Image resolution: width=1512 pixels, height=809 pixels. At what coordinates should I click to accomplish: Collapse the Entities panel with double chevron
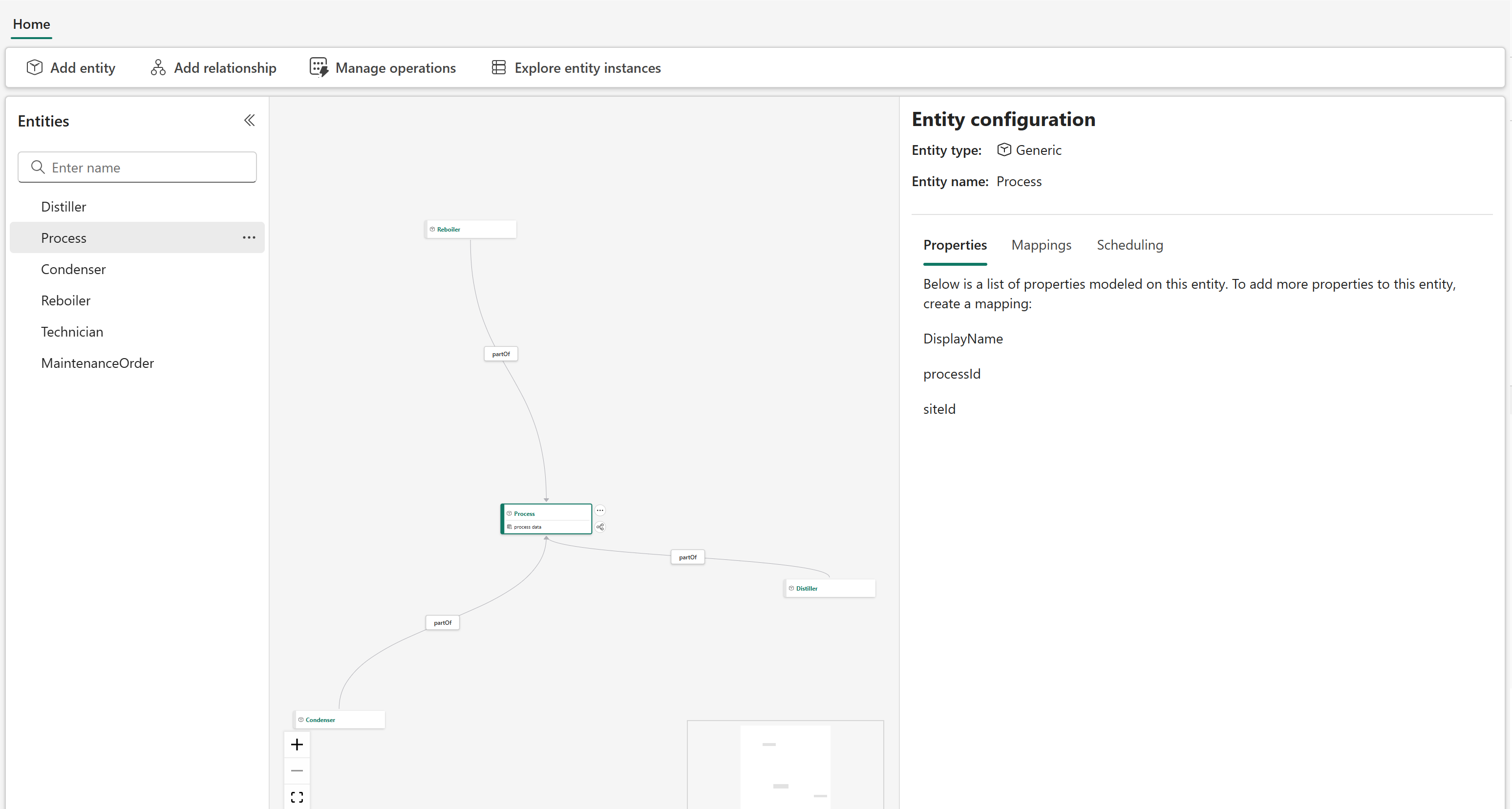[250, 120]
